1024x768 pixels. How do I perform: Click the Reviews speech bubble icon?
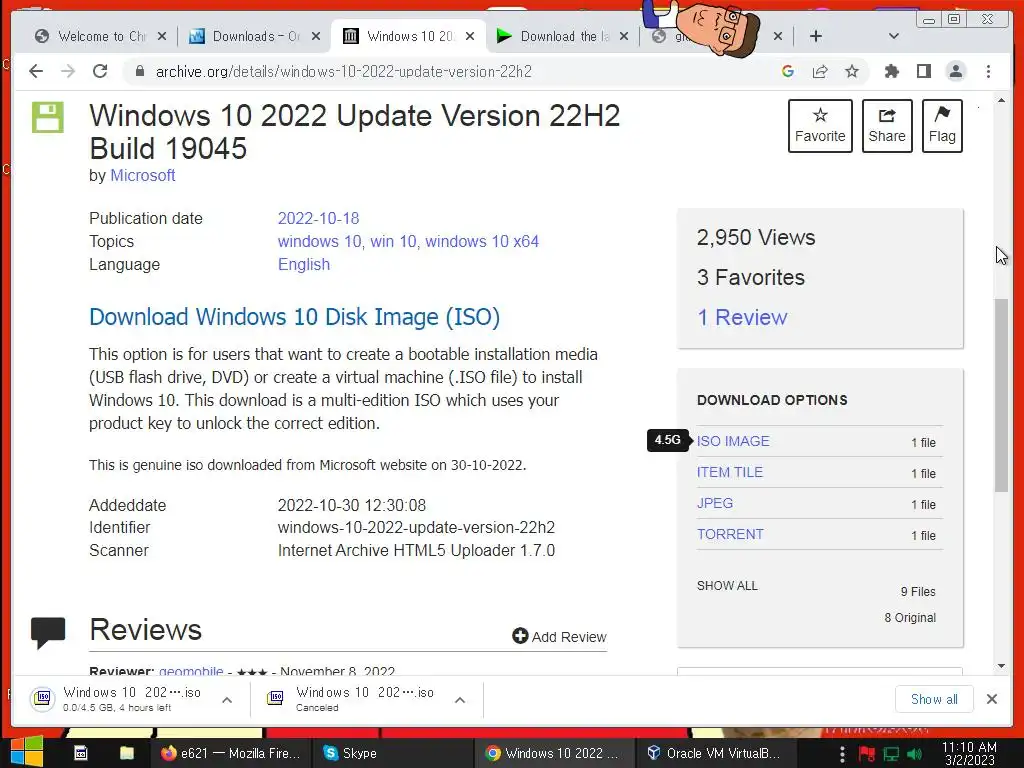48,633
